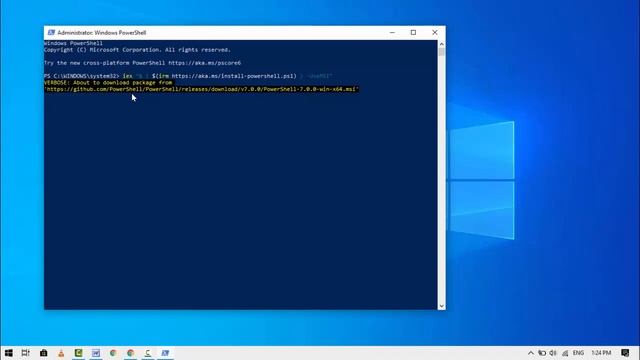
Task: Click the github.com PowerShell download URL line
Action: [201, 89]
